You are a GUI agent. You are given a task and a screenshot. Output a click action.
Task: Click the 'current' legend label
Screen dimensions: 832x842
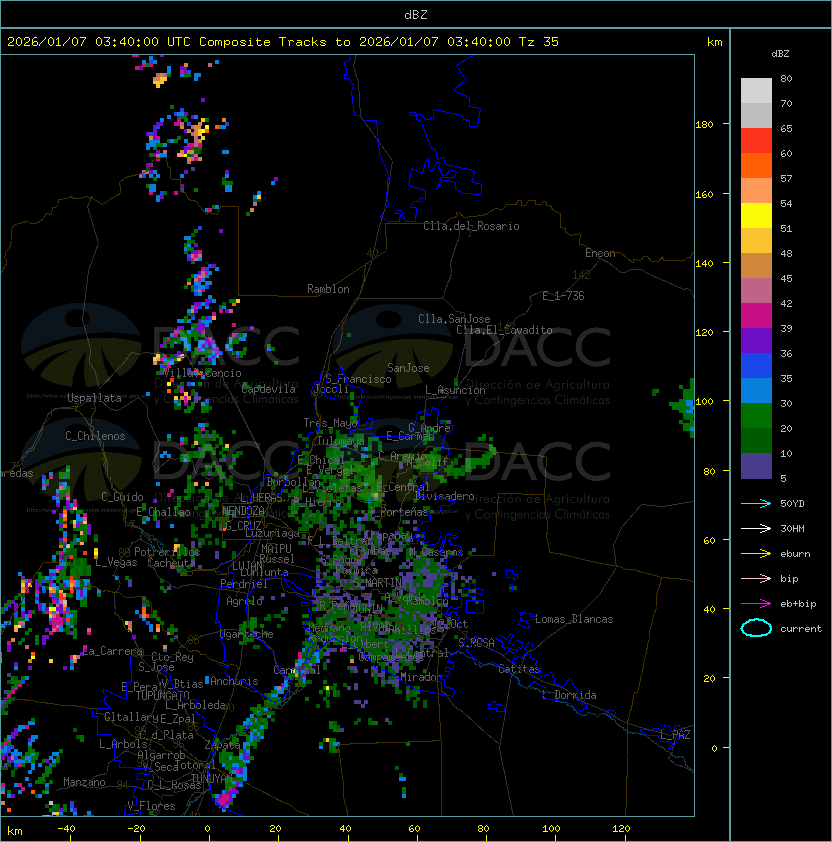click(x=801, y=629)
